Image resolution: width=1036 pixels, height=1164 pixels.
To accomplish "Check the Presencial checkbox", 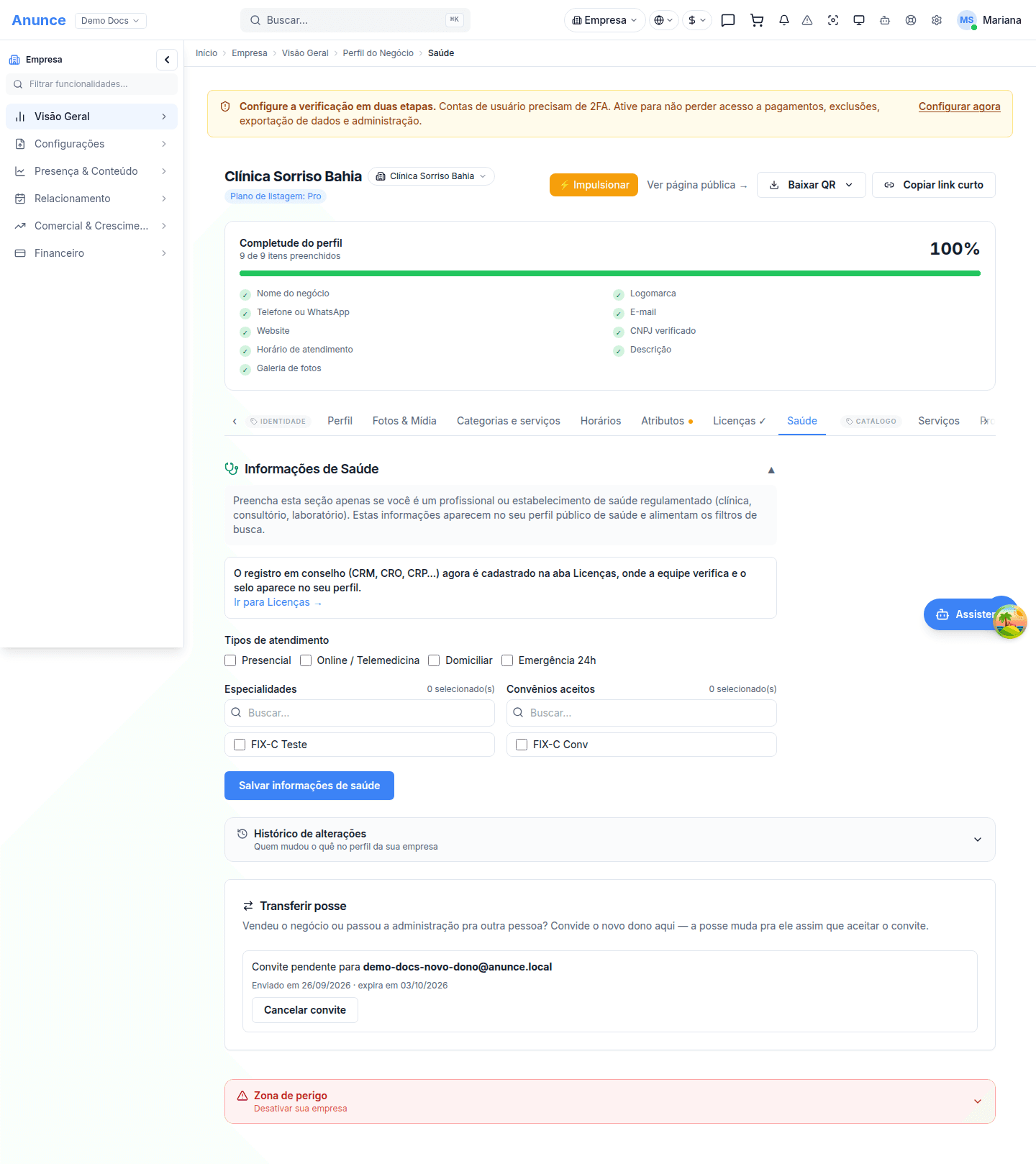I will 230,660.
